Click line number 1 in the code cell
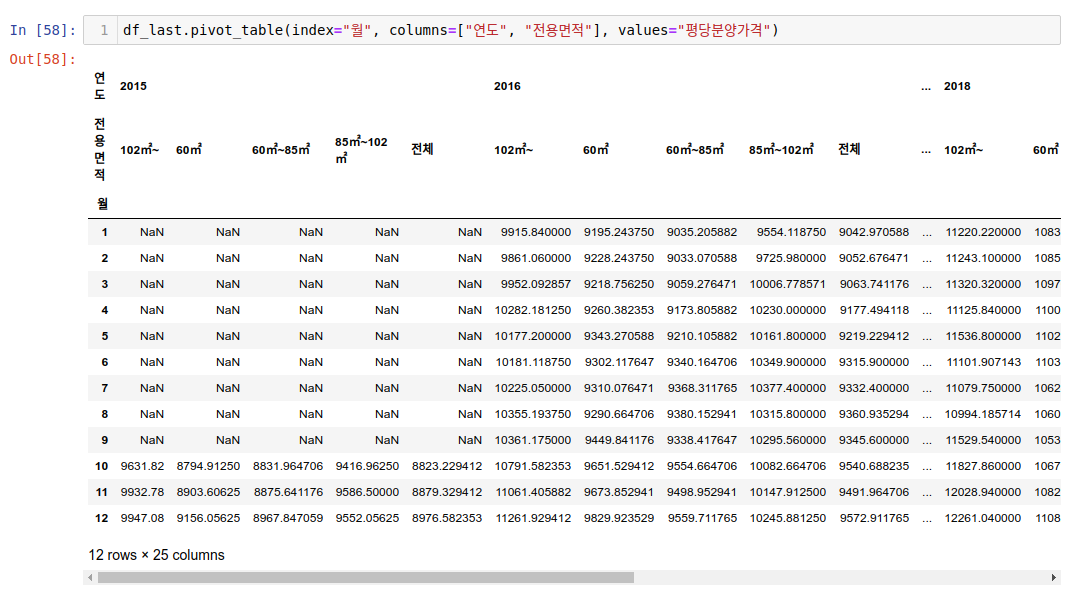The width and height of the screenshot is (1073, 593). click(x=104, y=30)
